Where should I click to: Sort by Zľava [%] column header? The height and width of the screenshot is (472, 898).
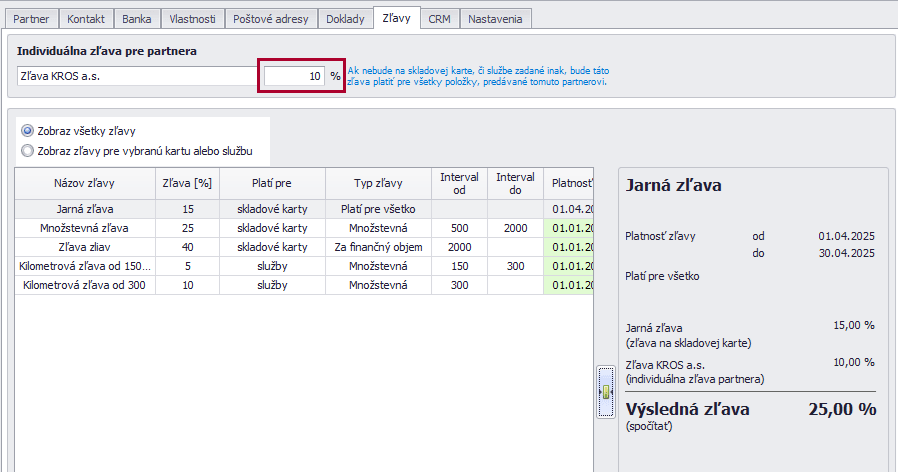(x=187, y=183)
